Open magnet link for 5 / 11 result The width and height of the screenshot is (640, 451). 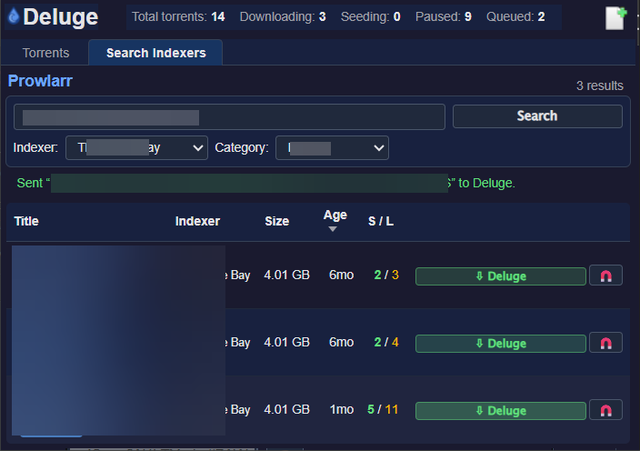(606, 410)
